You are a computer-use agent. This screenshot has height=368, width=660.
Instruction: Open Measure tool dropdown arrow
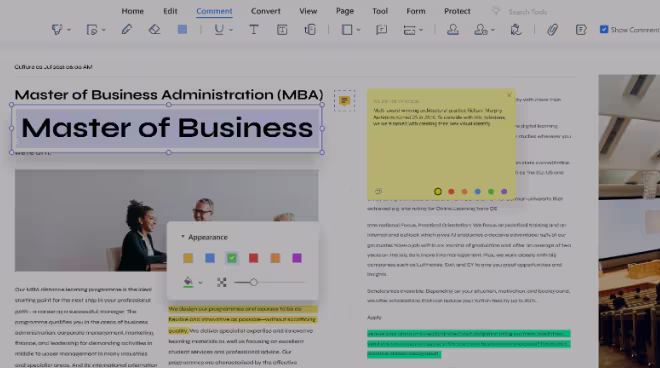(x=421, y=30)
